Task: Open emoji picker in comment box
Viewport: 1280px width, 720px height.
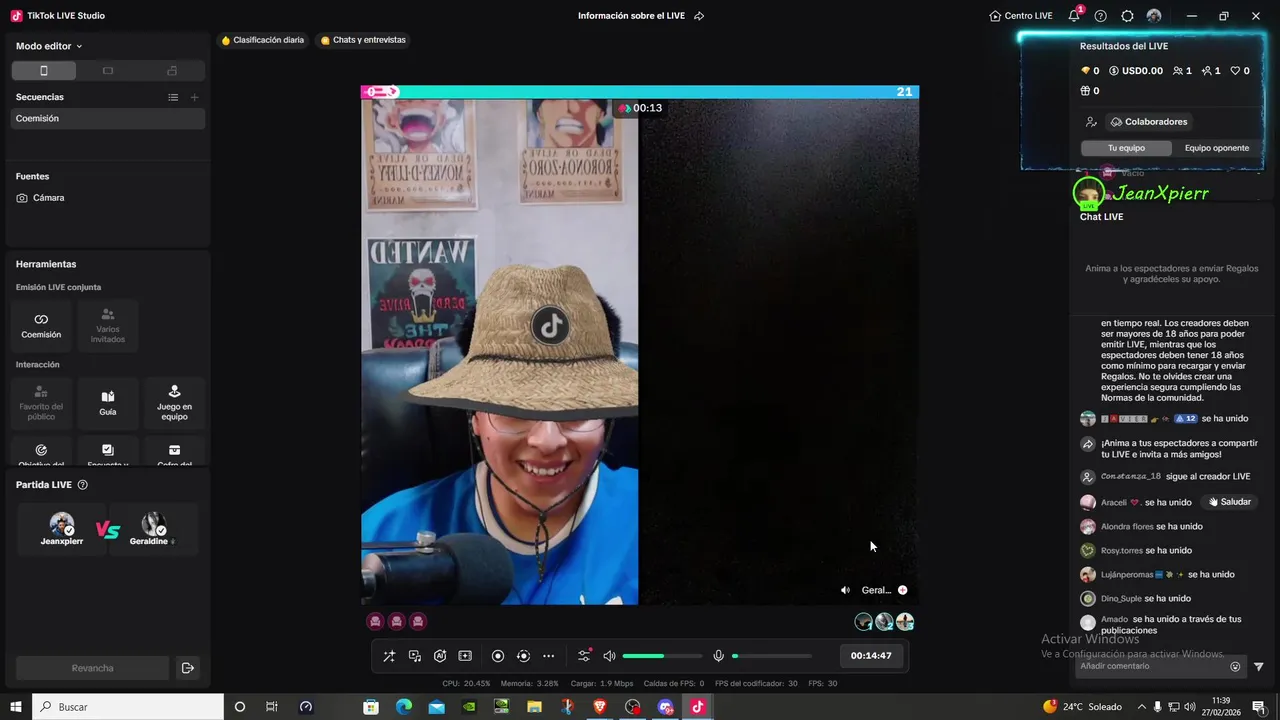Action: [1235, 666]
